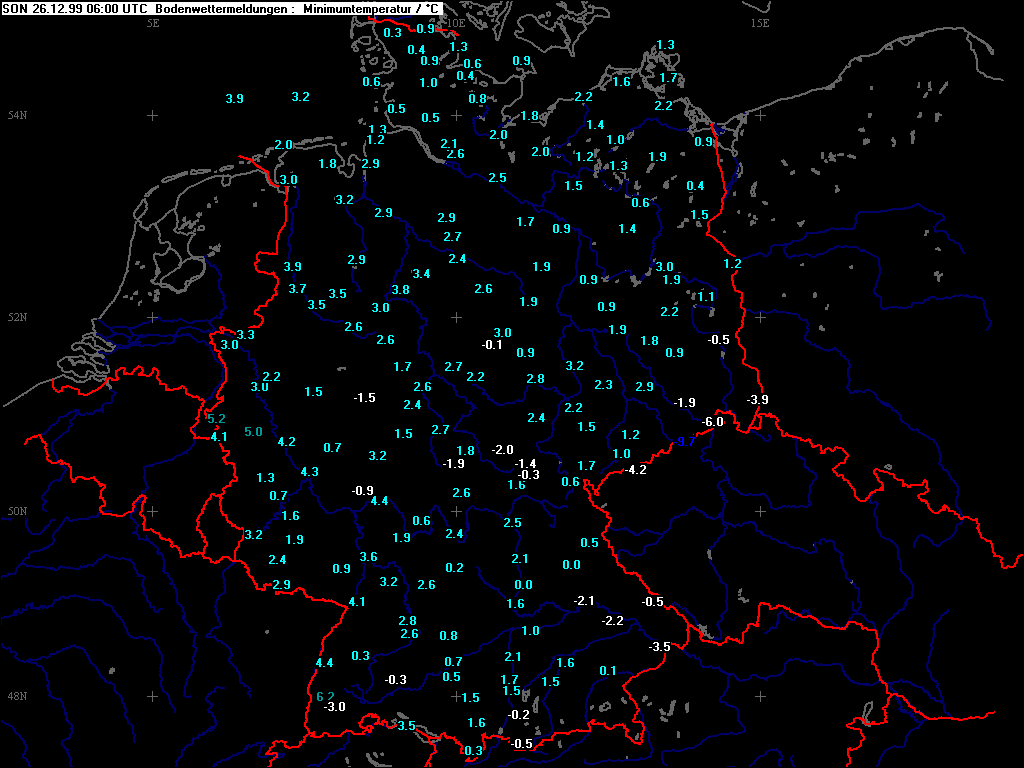The height and width of the screenshot is (768, 1024).
Task: Click the 5.2 station value
Action: tap(216, 418)
